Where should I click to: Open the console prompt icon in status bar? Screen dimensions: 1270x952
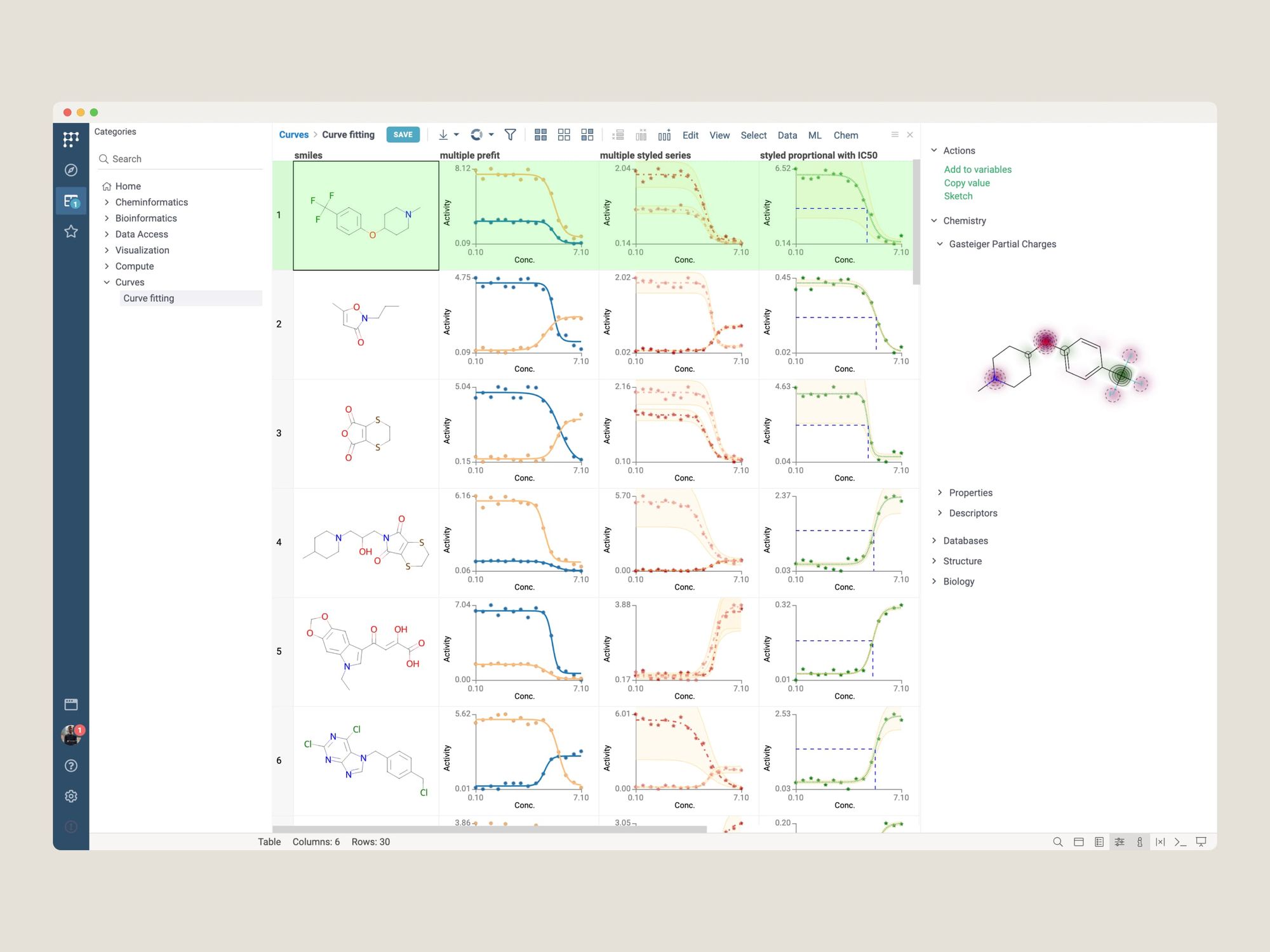point(1180,842)
